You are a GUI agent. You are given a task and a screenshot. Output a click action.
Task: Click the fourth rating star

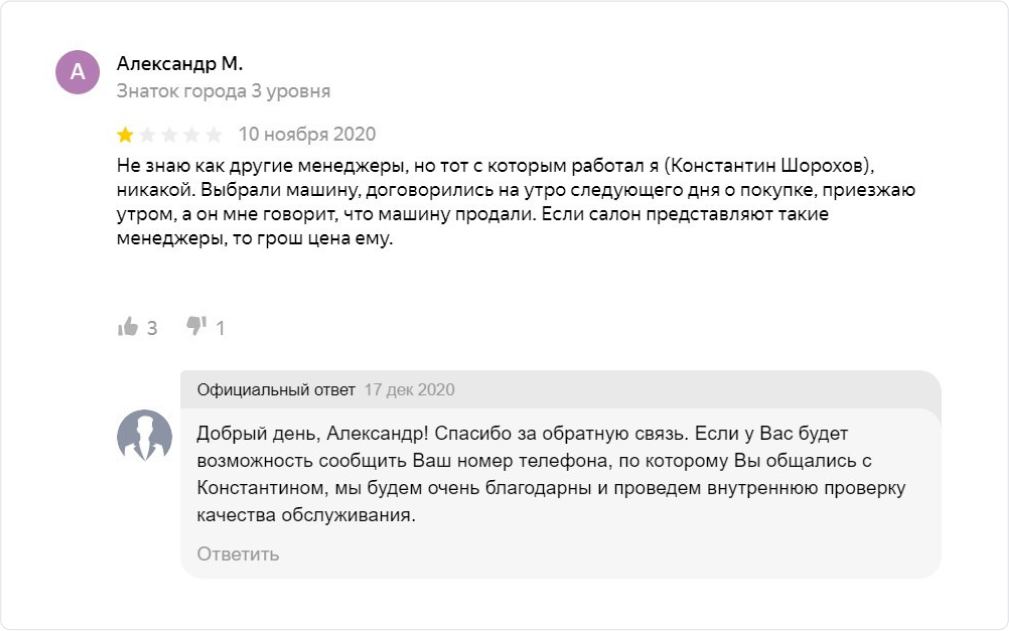pos(191,134)
